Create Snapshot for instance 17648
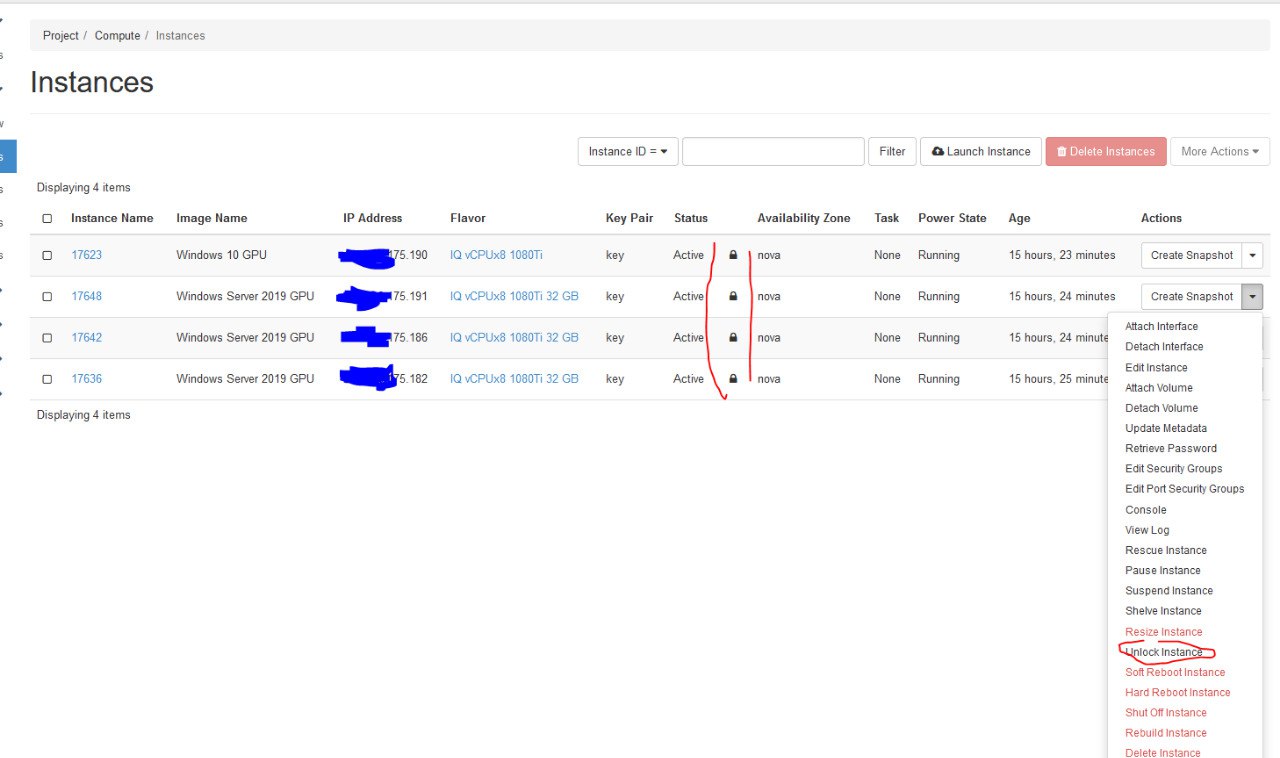 [x=1192, y=296]
